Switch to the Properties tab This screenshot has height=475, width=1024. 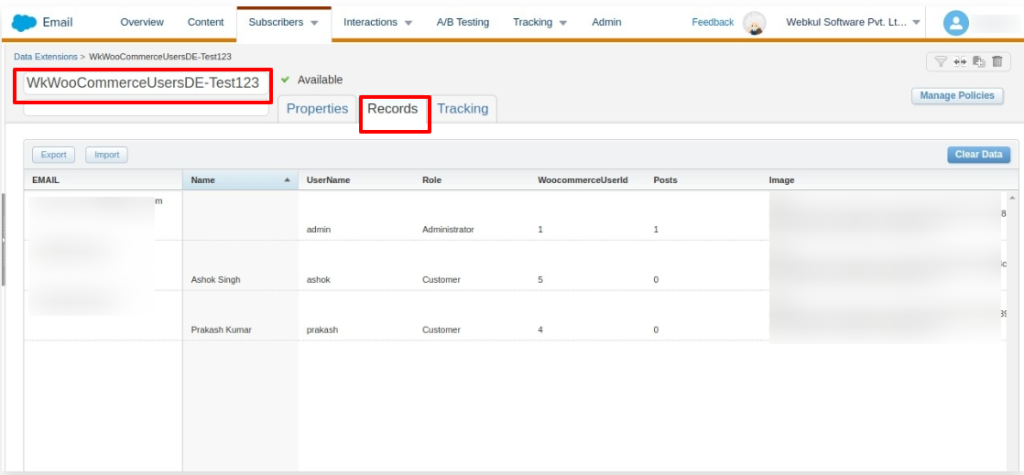click(317, 109)
